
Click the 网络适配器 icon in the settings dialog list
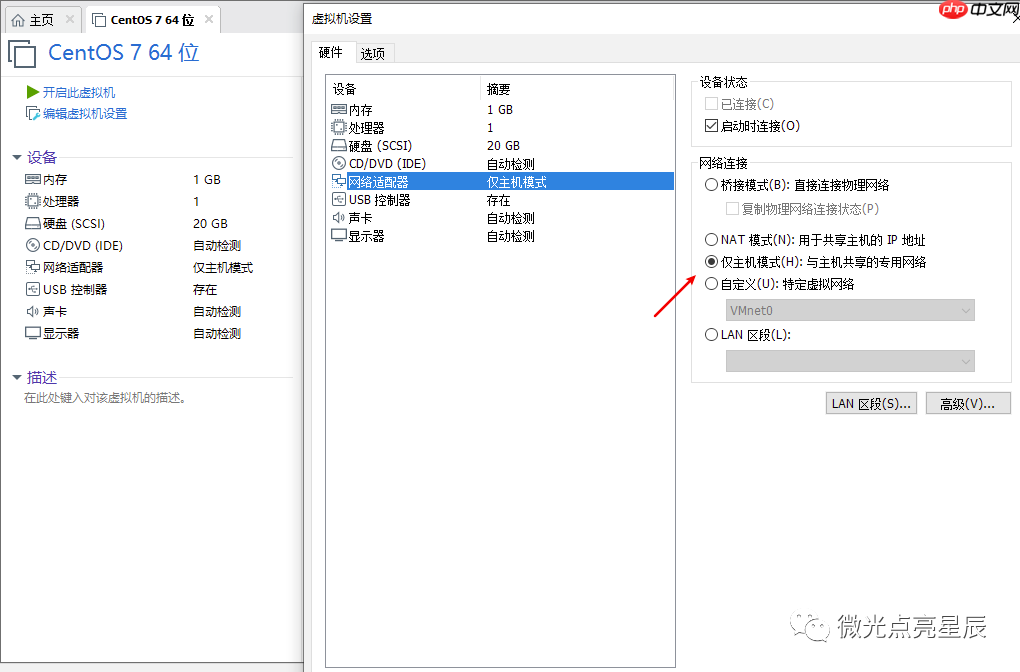click(x=339, y=181)
